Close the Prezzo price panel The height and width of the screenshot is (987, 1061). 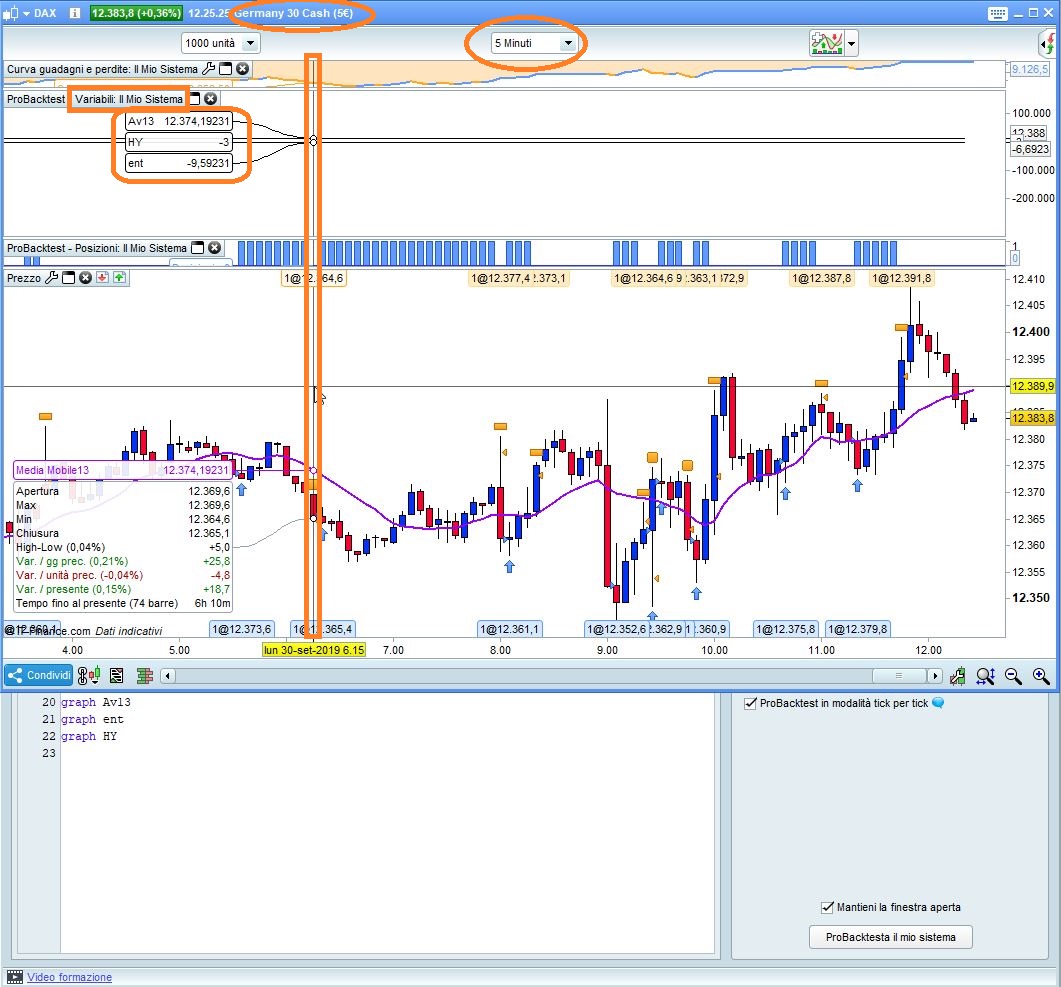pos(85,277)
